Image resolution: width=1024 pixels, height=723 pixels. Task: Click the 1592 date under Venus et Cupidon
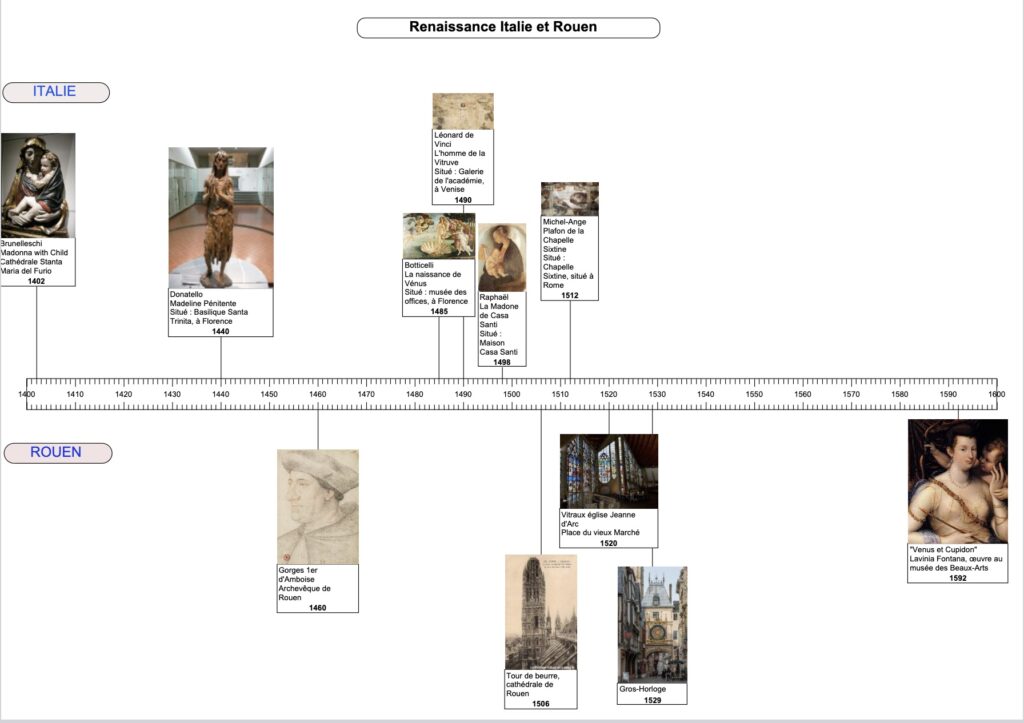(957, 579)
